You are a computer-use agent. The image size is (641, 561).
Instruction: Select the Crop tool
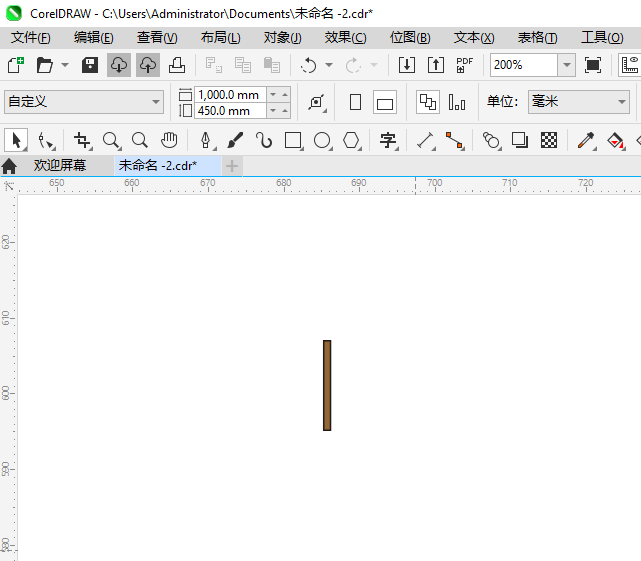tap(82, 141)
